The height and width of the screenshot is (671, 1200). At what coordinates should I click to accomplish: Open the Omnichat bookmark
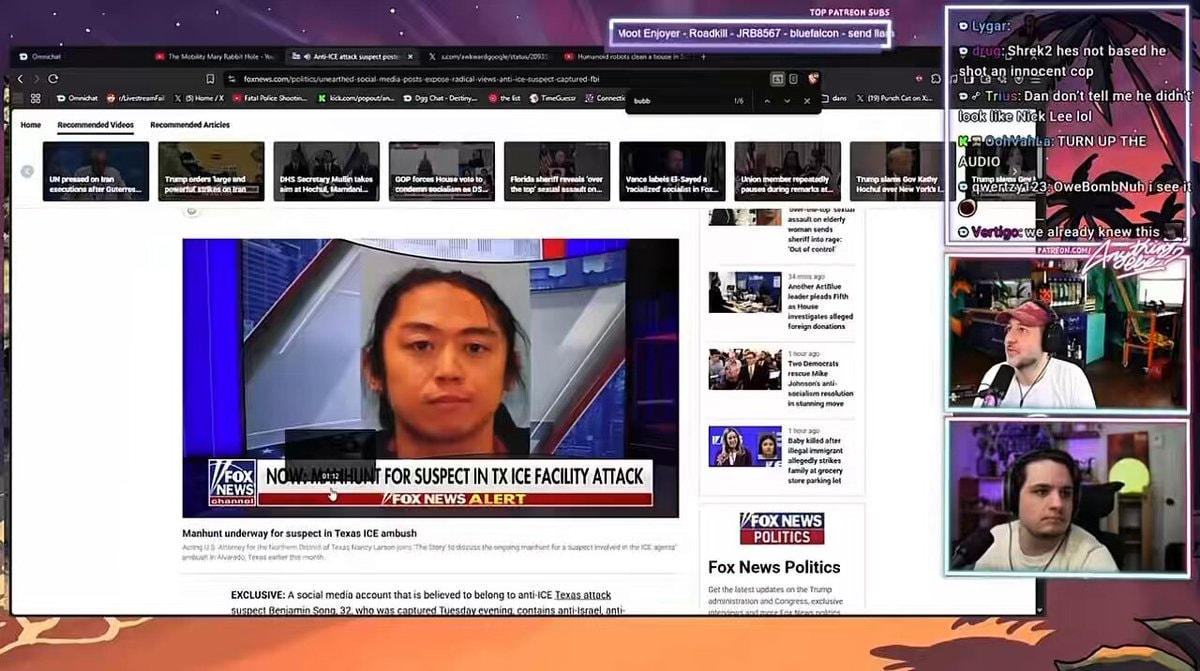[x=76, y=98]
